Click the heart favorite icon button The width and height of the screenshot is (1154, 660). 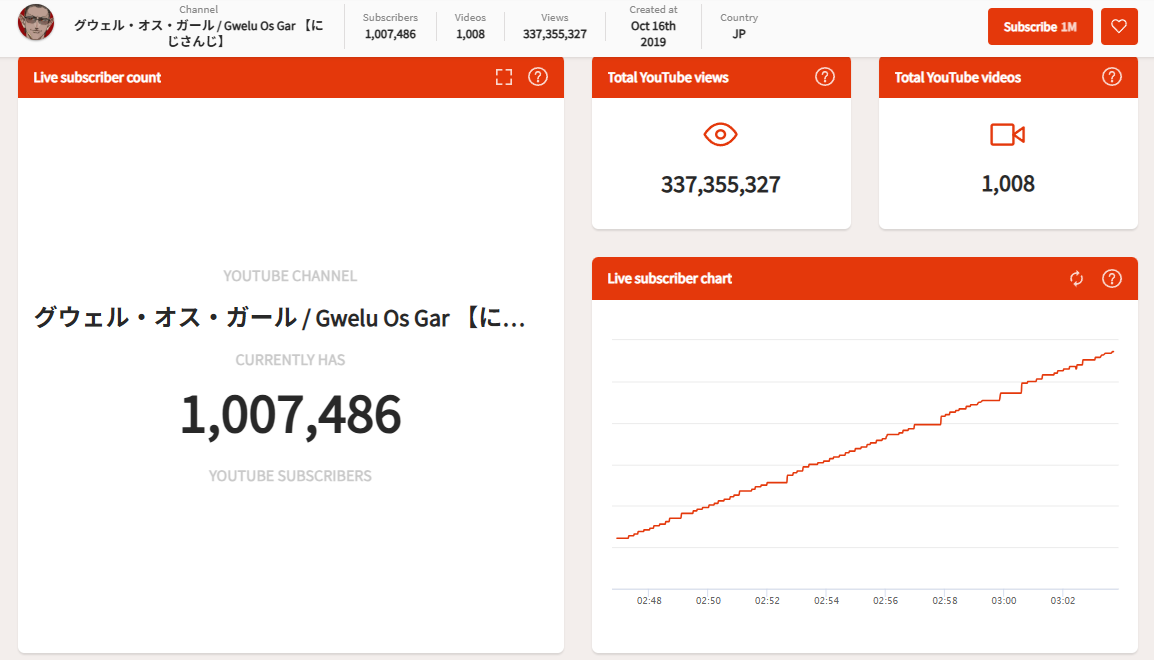click(x=1119, y=27)
